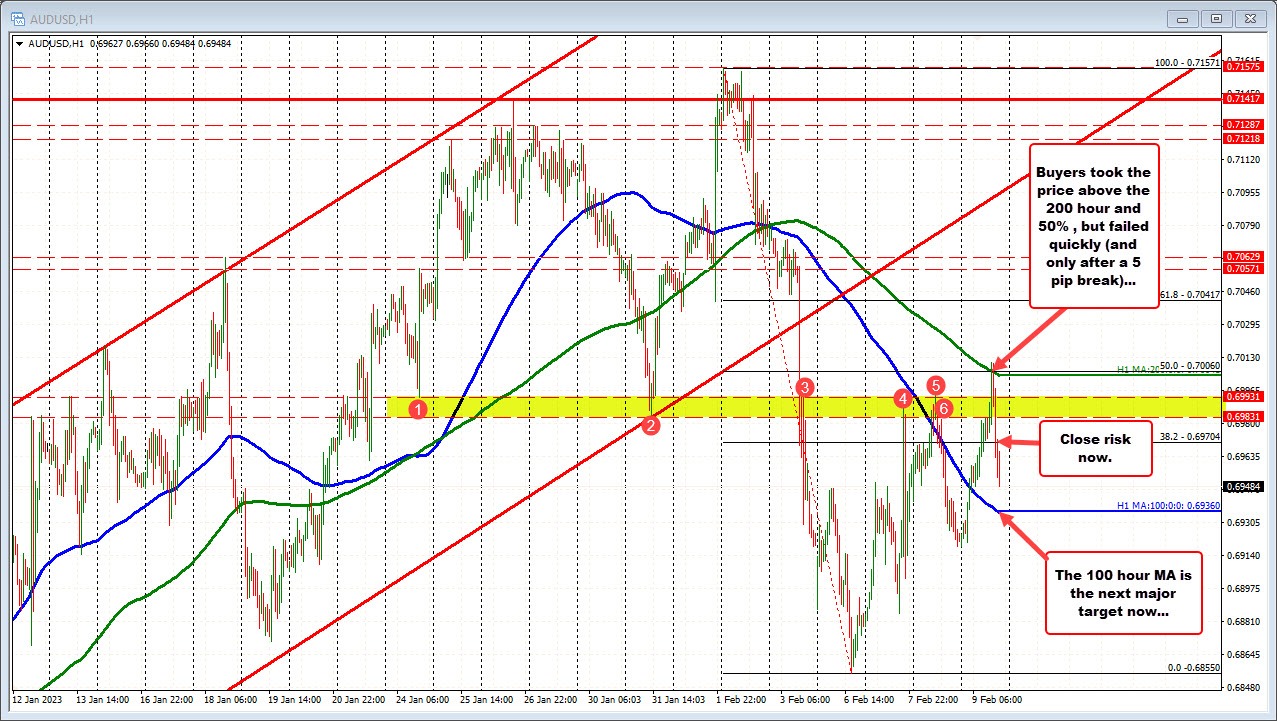The height and width of the screenshot is (721, 1277).
Task: Select the 0.69931 red price tag on the axis
Action: [x=1243, y=396]
